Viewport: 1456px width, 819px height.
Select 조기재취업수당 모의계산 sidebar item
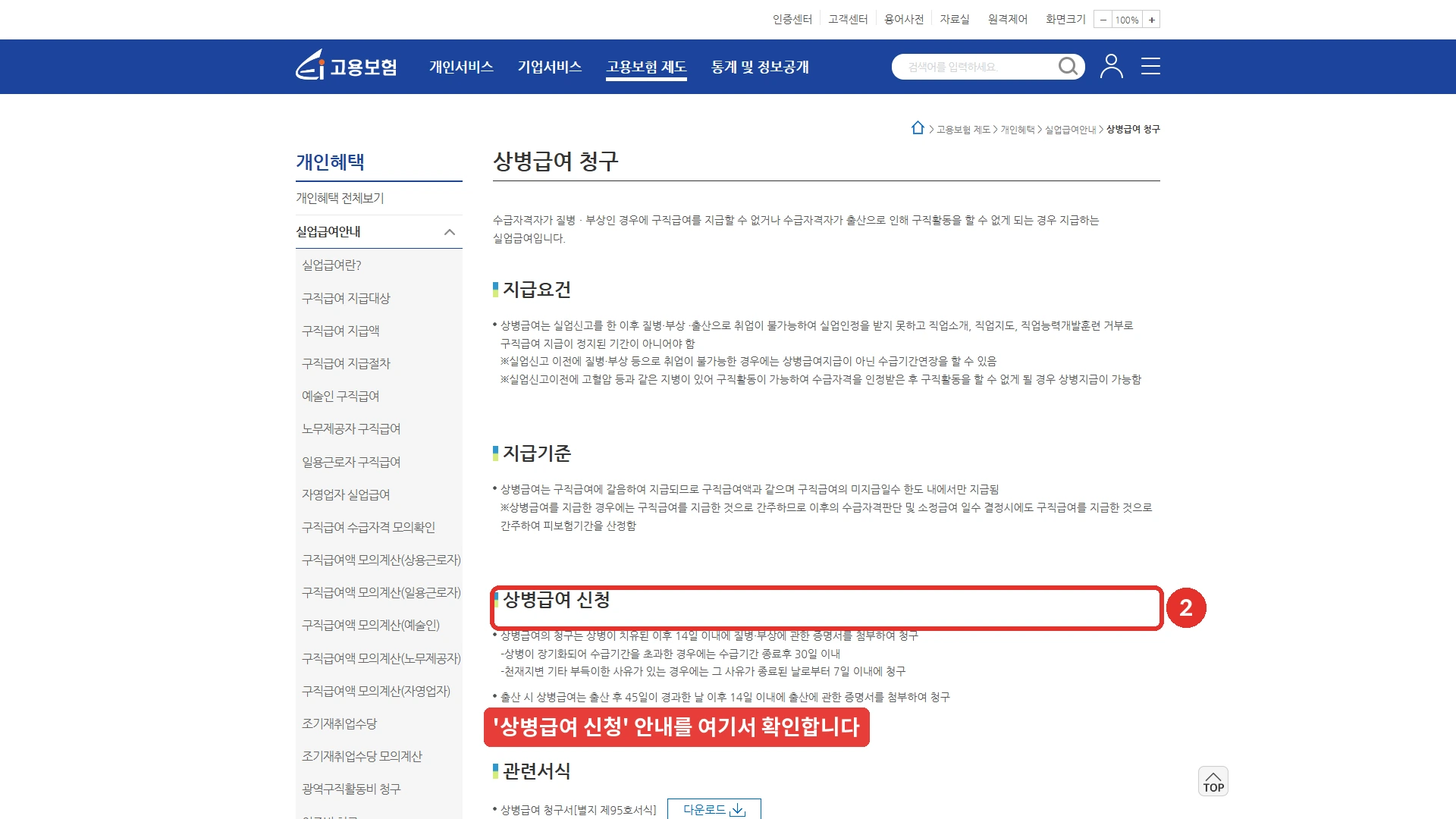pos(362,756)
